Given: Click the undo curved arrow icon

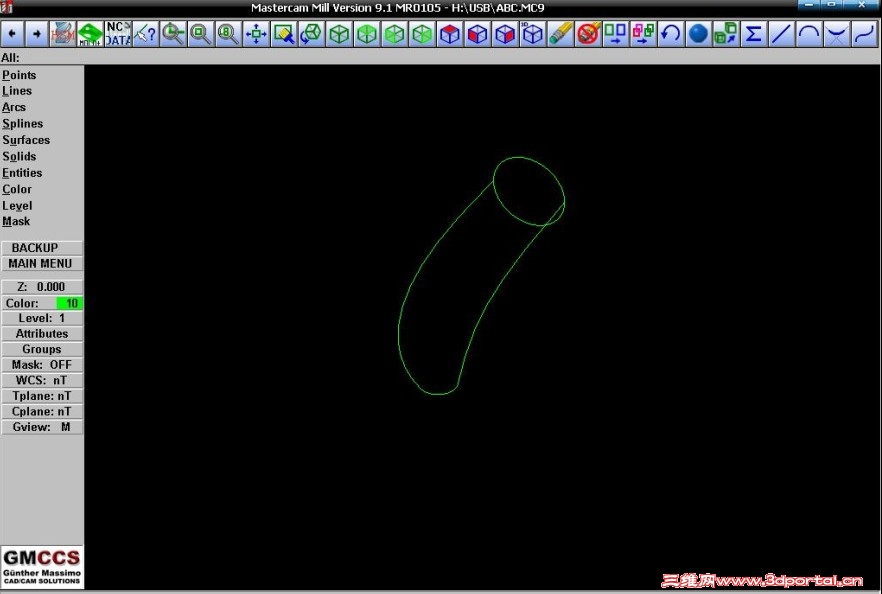Looking at the screenshot, I should pyautogui.click(x=670, y=34).
